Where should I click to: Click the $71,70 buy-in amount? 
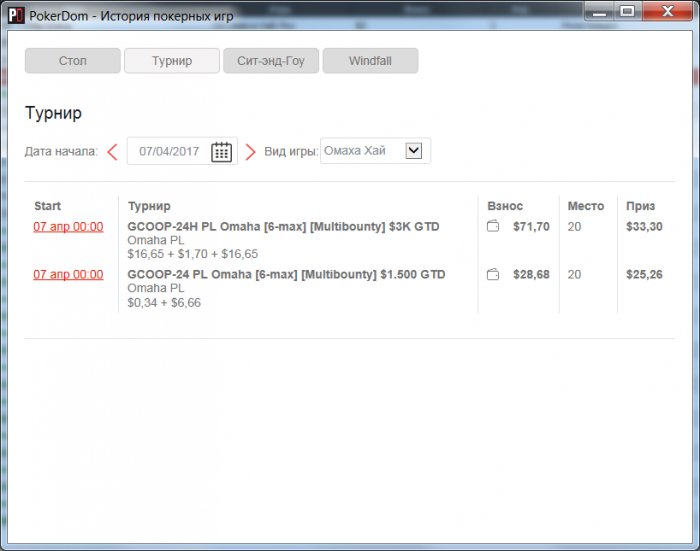tap(531, 226)
